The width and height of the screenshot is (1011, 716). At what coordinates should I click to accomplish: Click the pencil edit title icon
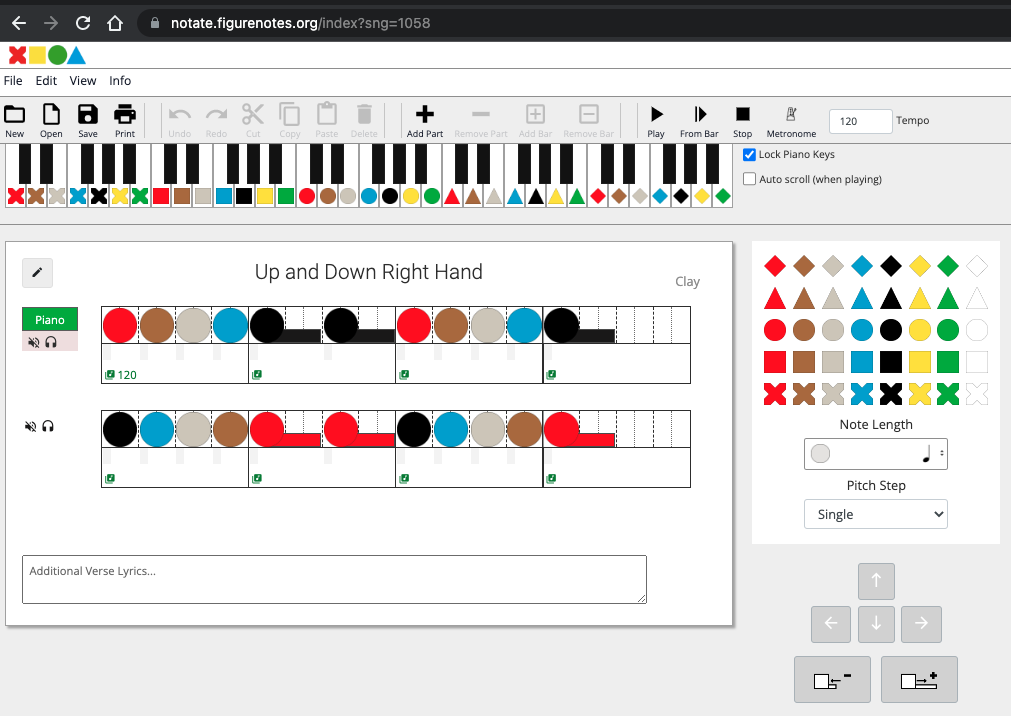tap(37, 272)
